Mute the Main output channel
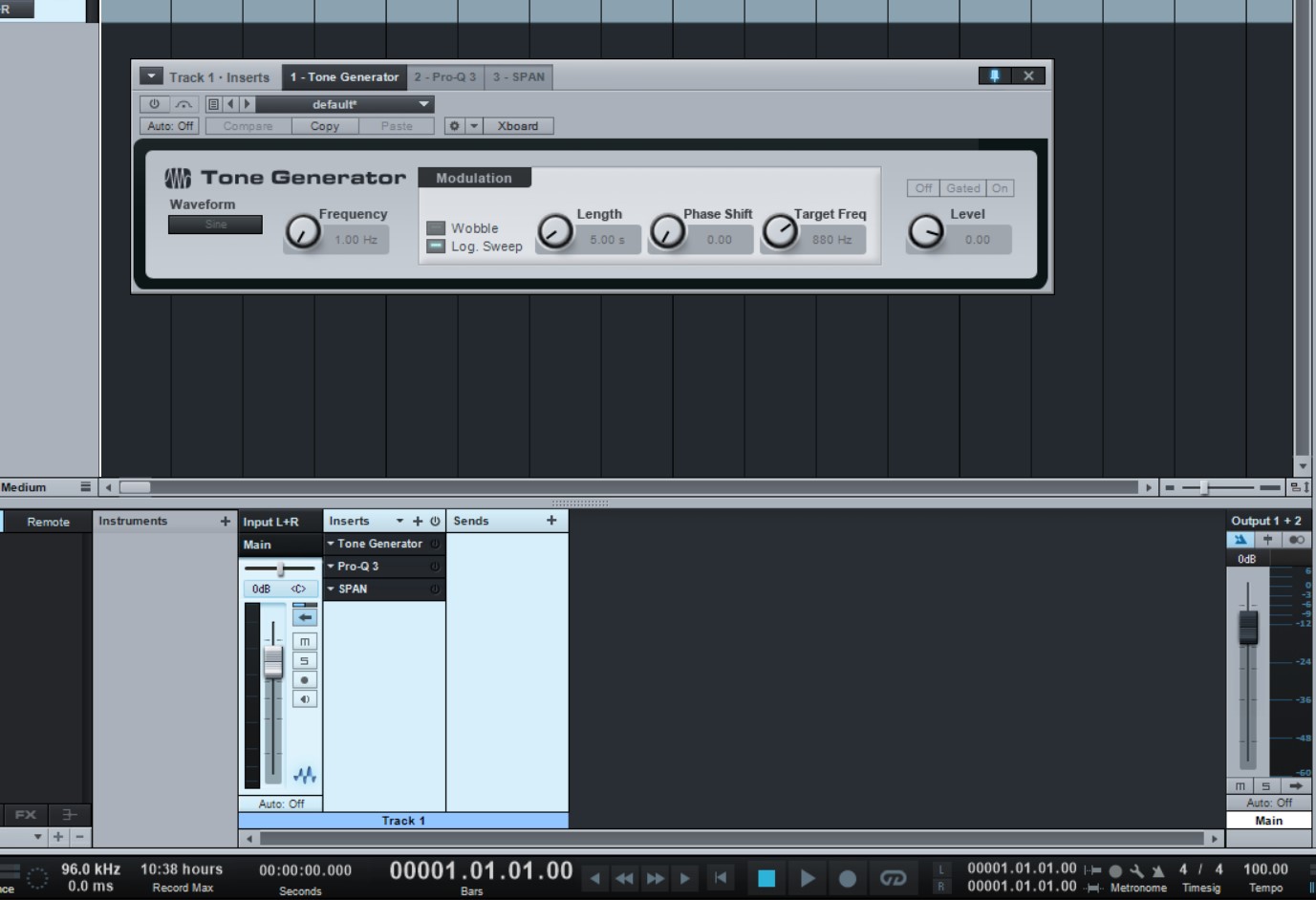Image resolution: width=1316 pixels, height=900 pixels. click(1240, 786)
